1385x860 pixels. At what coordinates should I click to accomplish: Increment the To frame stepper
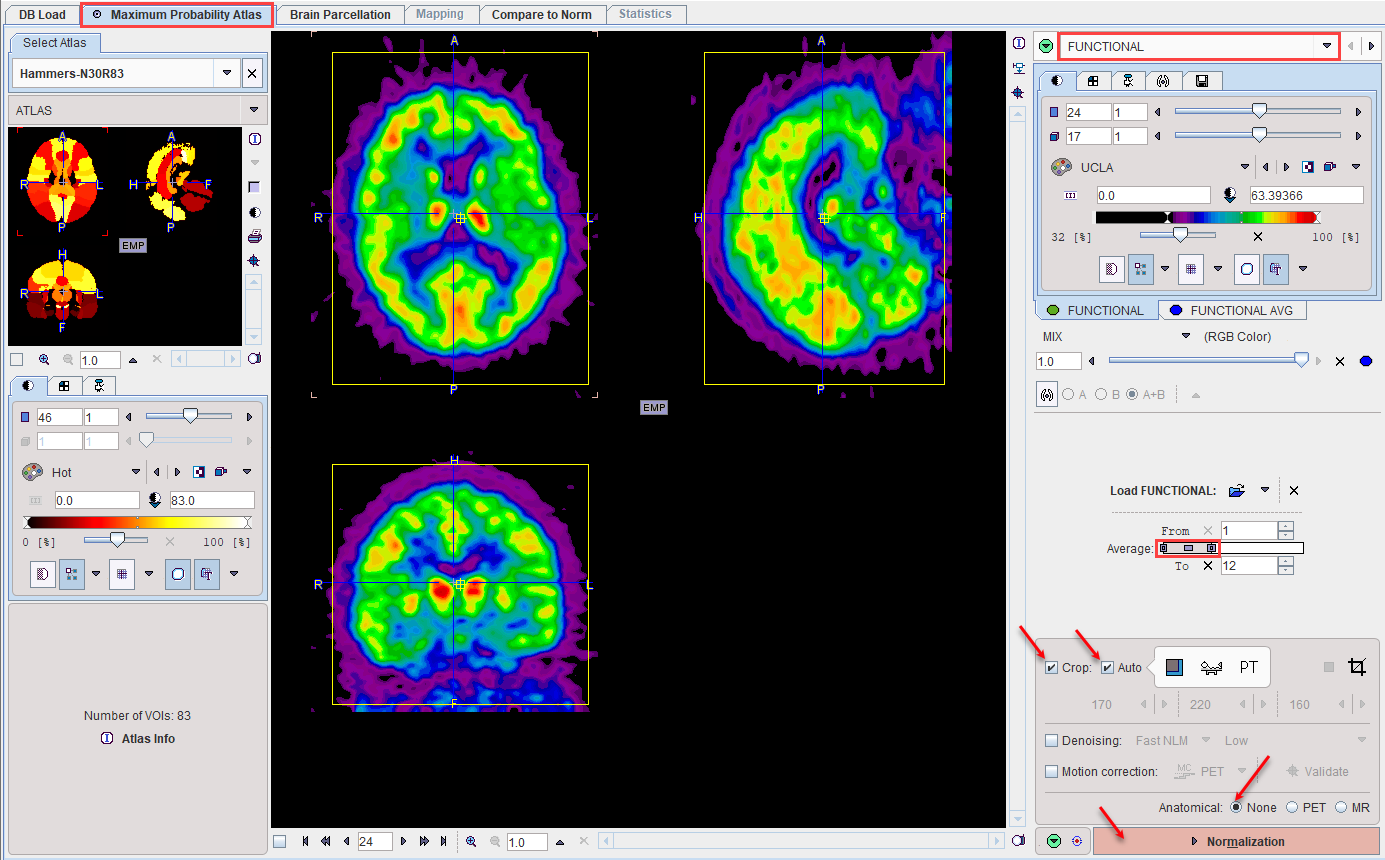[x=1286, y=562]
